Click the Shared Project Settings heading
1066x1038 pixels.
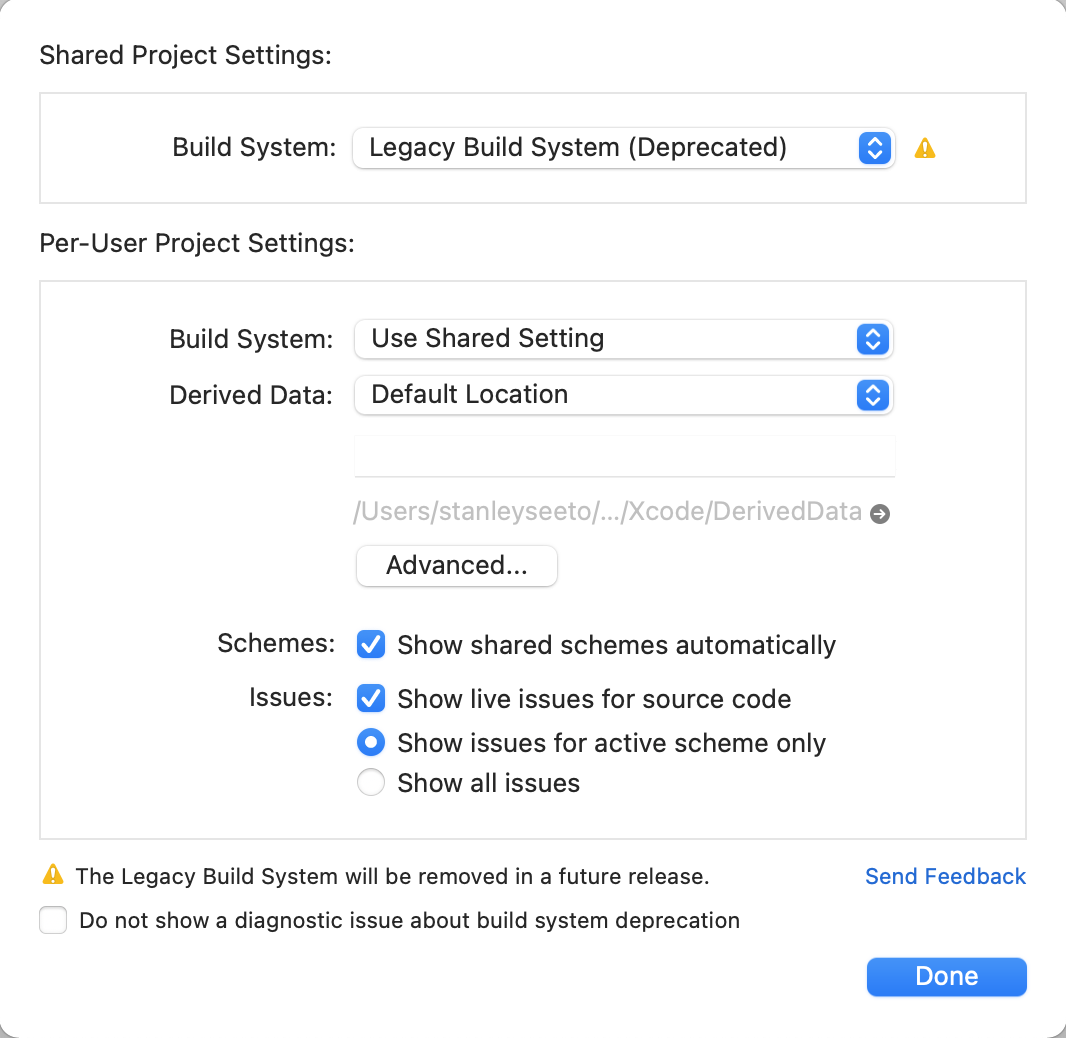(186, 55)
